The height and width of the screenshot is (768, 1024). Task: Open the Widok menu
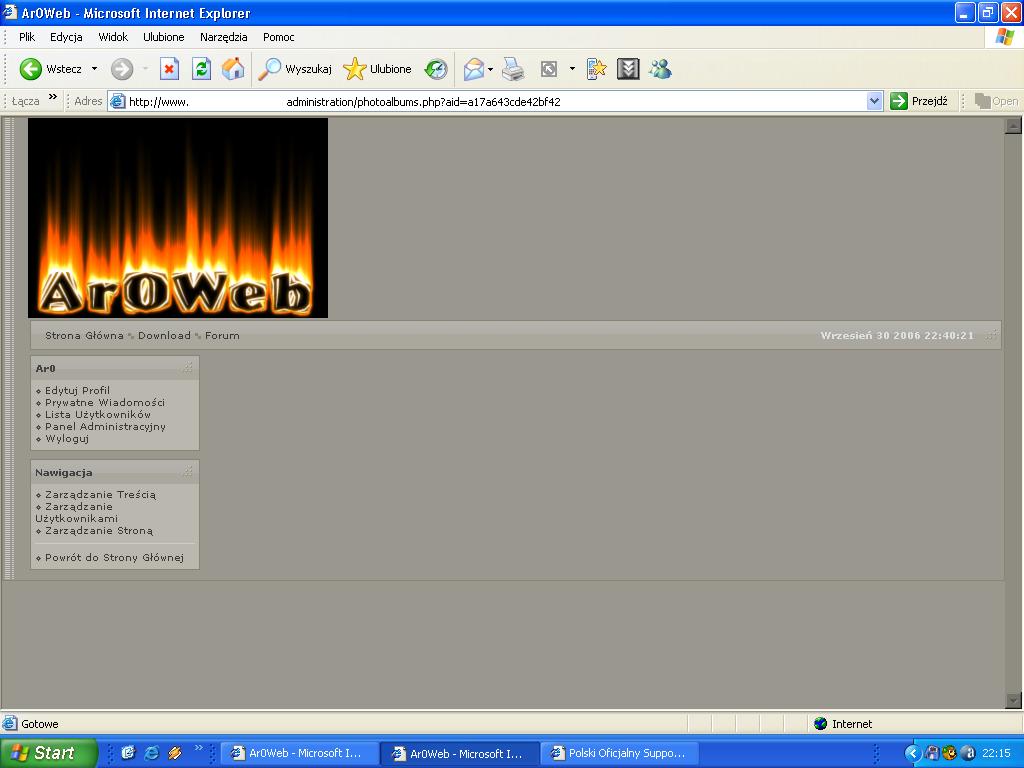[113, 37]
